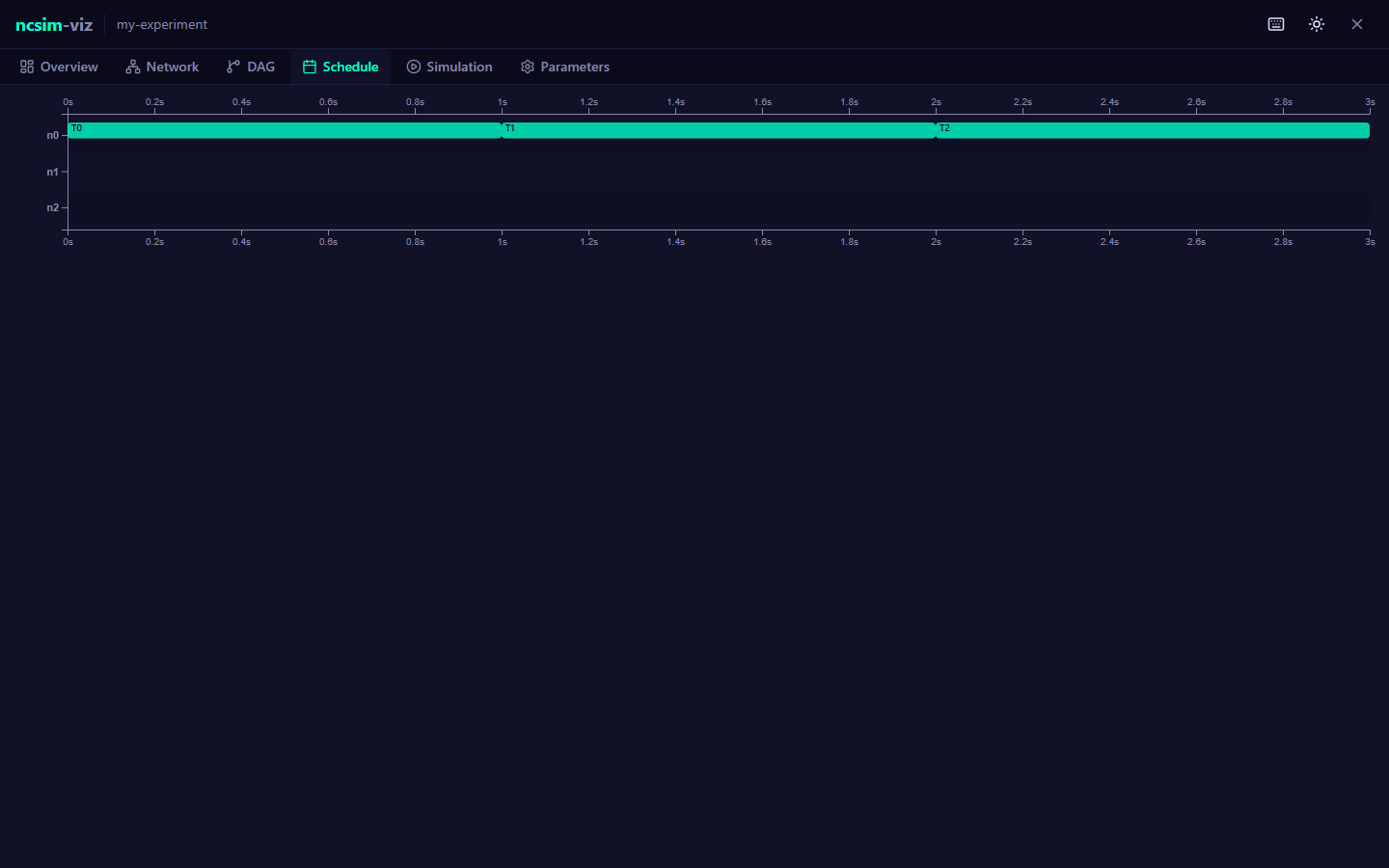Click the keyboard shortcuts icon
This screenshot has width=1389, height=868.
coord(1275,24)
